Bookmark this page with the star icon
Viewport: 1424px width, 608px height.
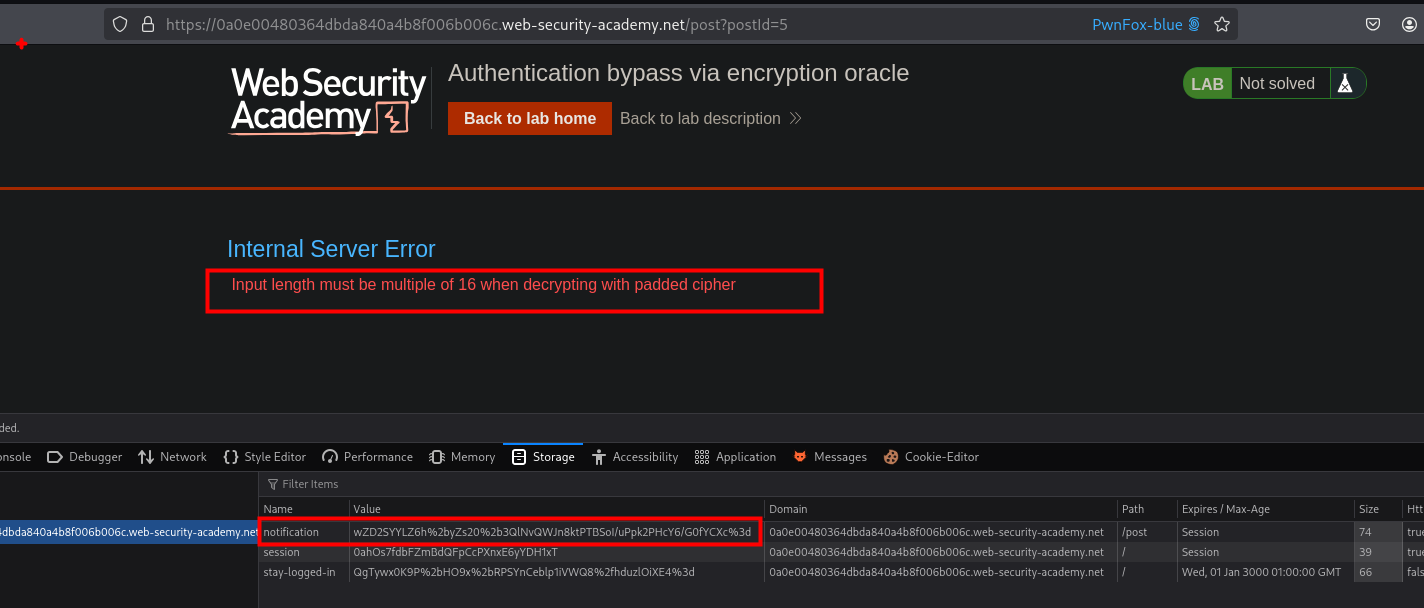pos(1221,24)
